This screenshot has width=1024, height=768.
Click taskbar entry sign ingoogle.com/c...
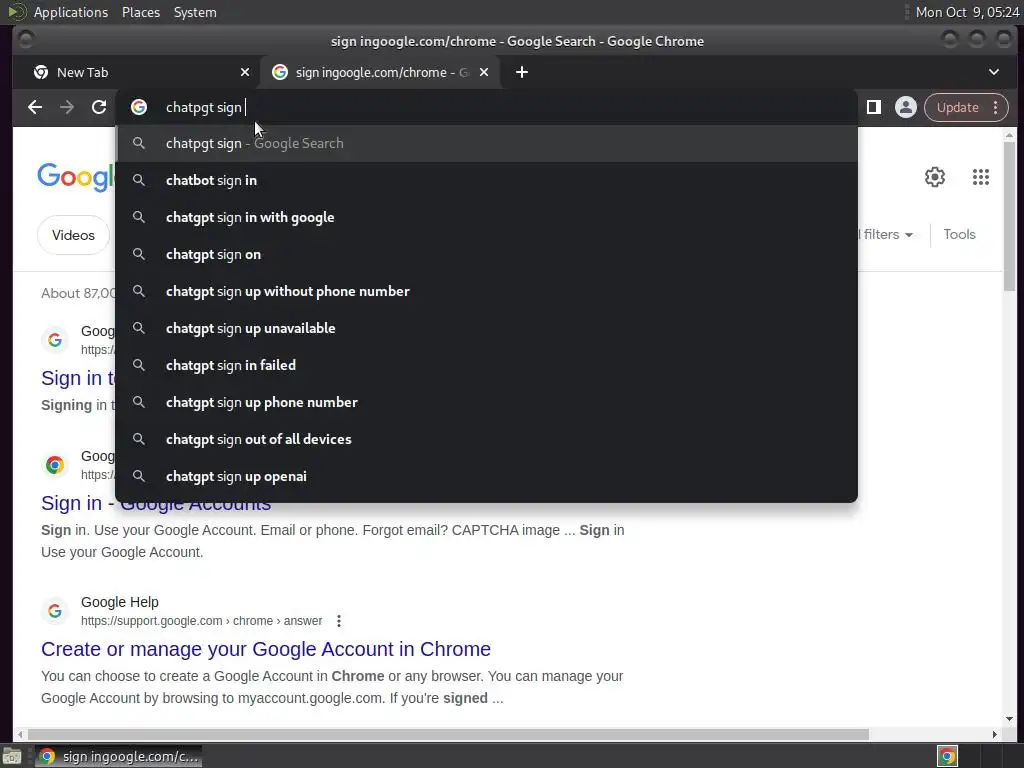[118, 756]
